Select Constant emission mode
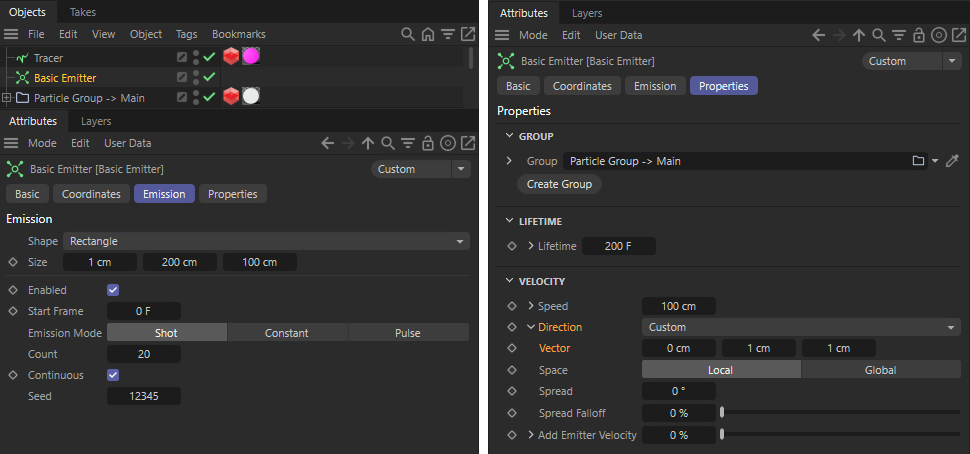Image resolution: width=970 pixels, height=454 pixels. pyautogui.click(x=286, y=333)
